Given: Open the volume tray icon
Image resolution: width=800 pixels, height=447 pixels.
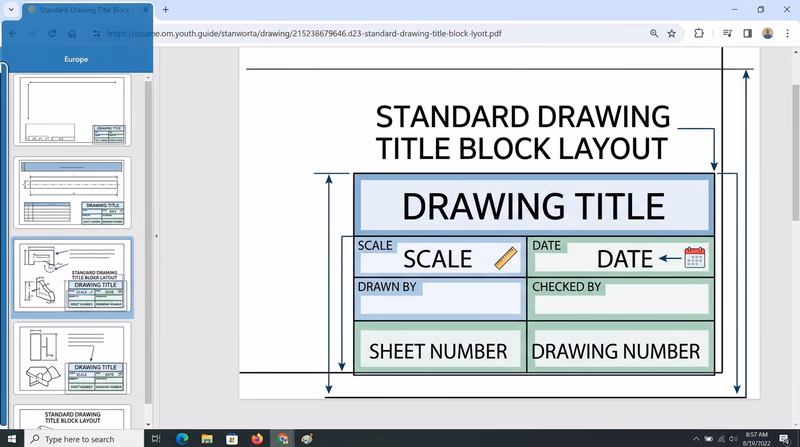Looking at the screenshot, I should (734, 439).
